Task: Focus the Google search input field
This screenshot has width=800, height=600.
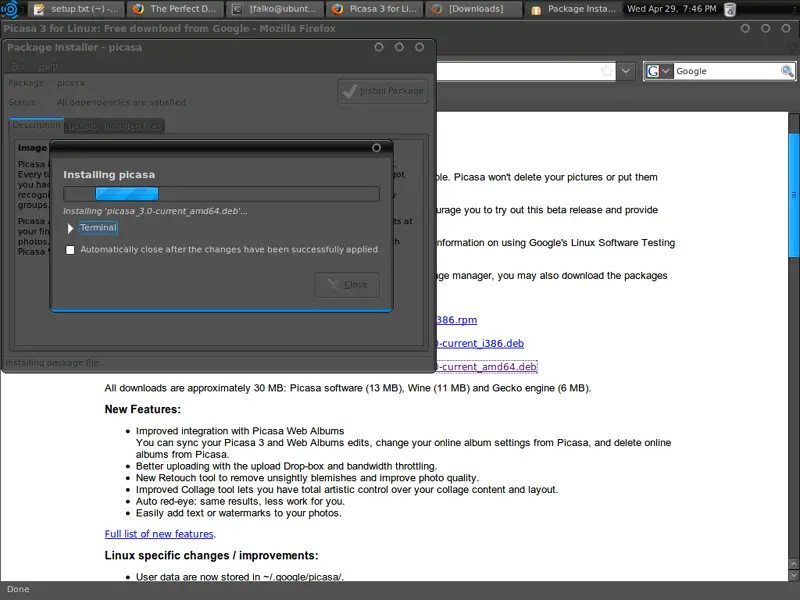Action: coord(727,71)
